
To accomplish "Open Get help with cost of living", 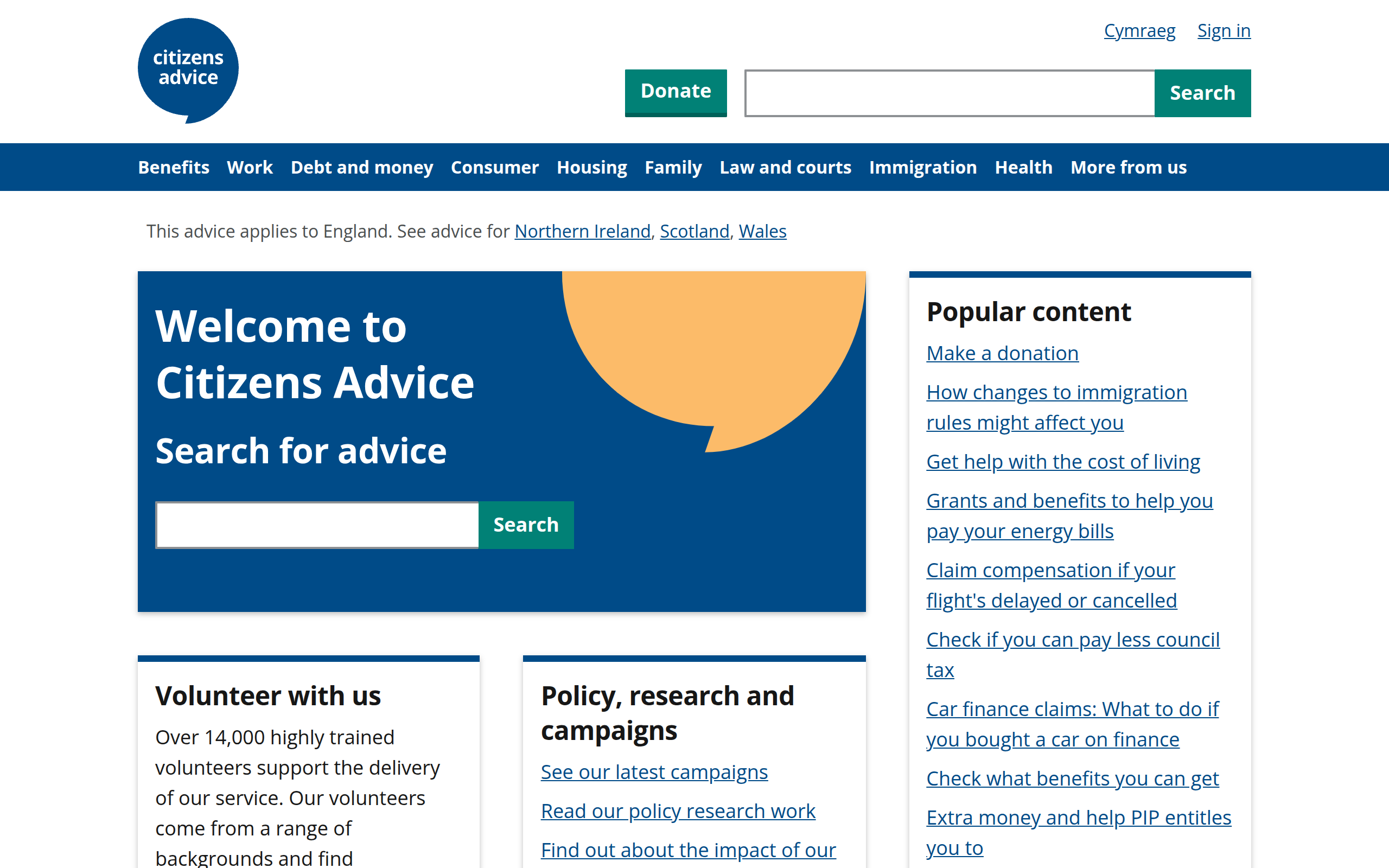I will [1063, 462].
